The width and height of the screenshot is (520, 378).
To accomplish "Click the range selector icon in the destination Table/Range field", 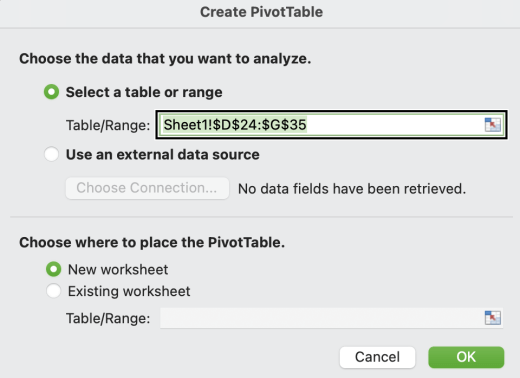I will 493,318.
